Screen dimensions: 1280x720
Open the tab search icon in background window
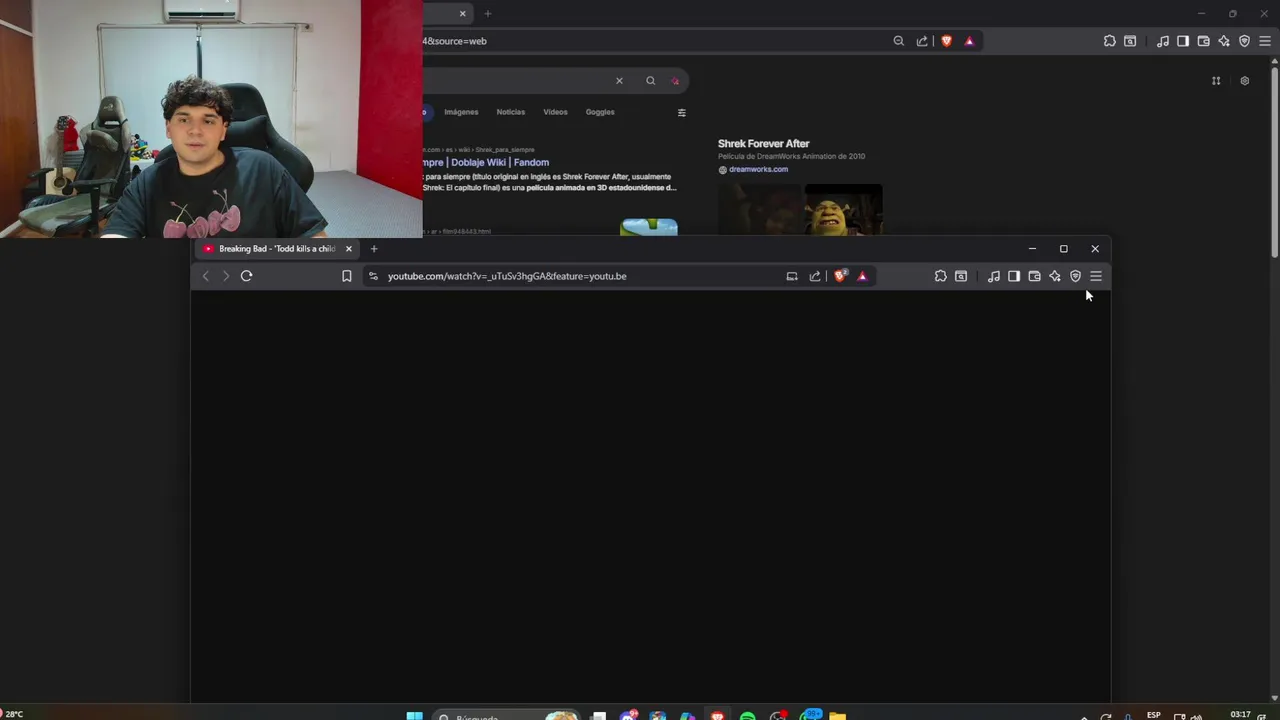pos(1130,41)
